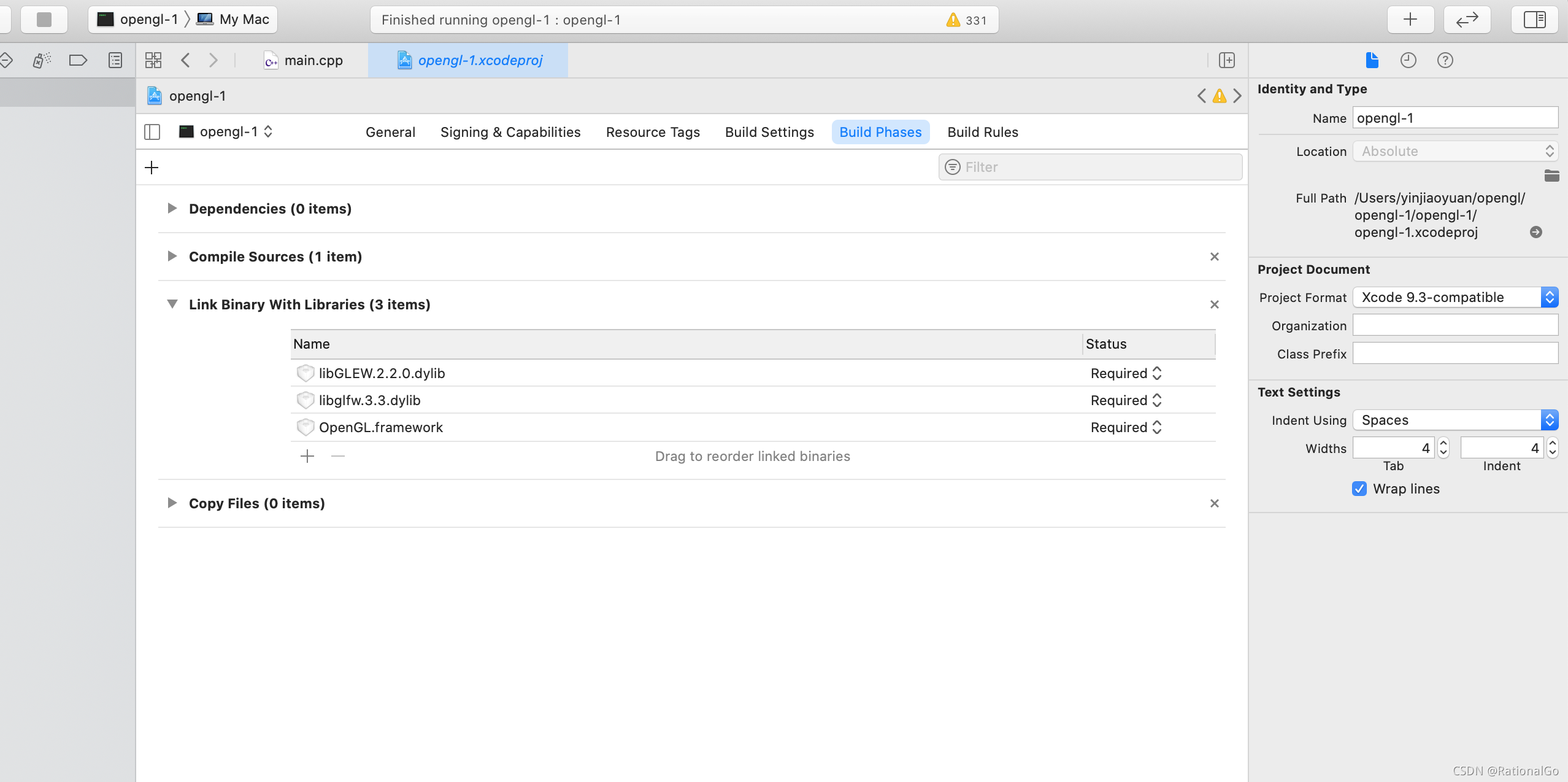Switch to the General tab
The image size is (1568, 782).
pyautogui.click(x=390, y=132)
